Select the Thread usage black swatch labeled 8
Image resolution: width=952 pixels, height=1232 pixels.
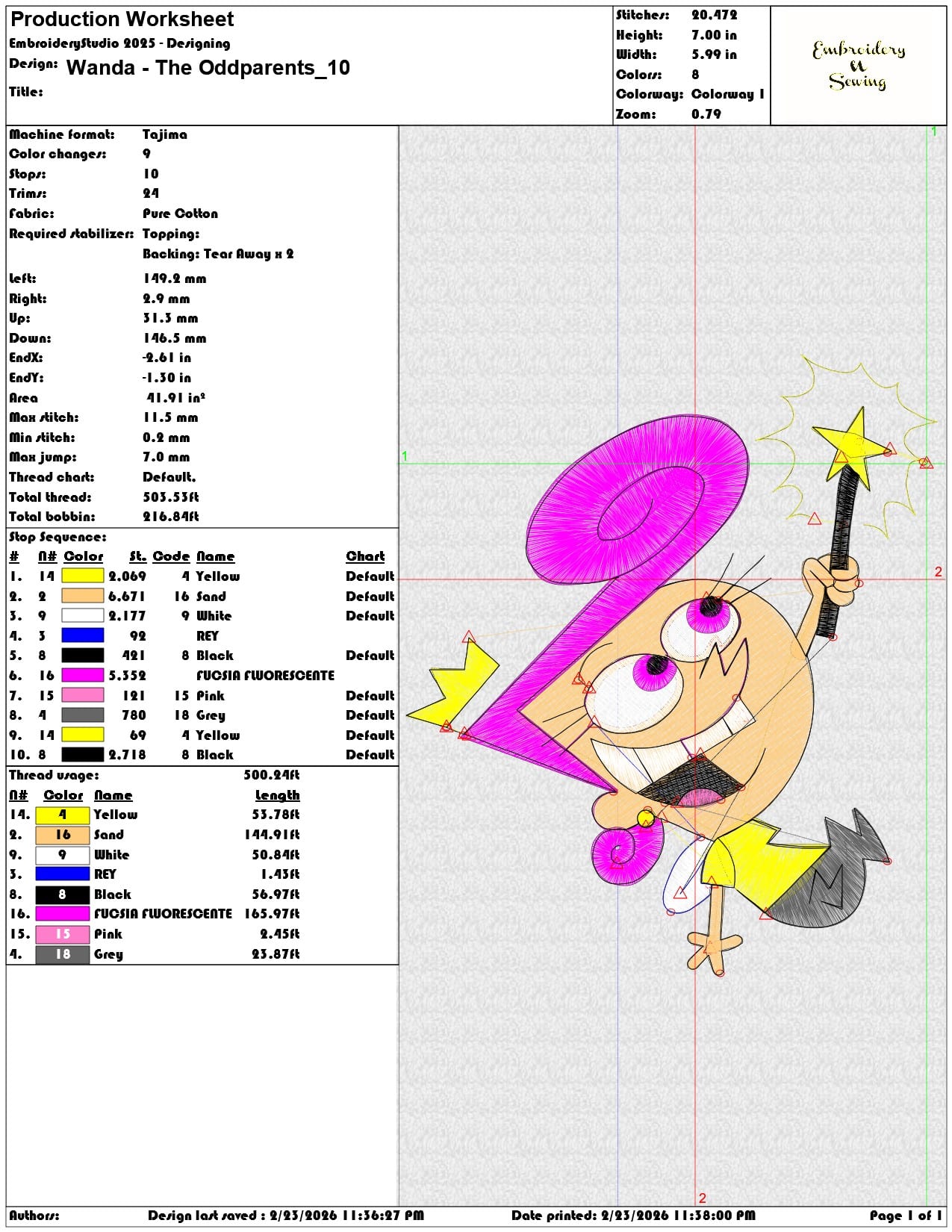[x=63, y=894]
